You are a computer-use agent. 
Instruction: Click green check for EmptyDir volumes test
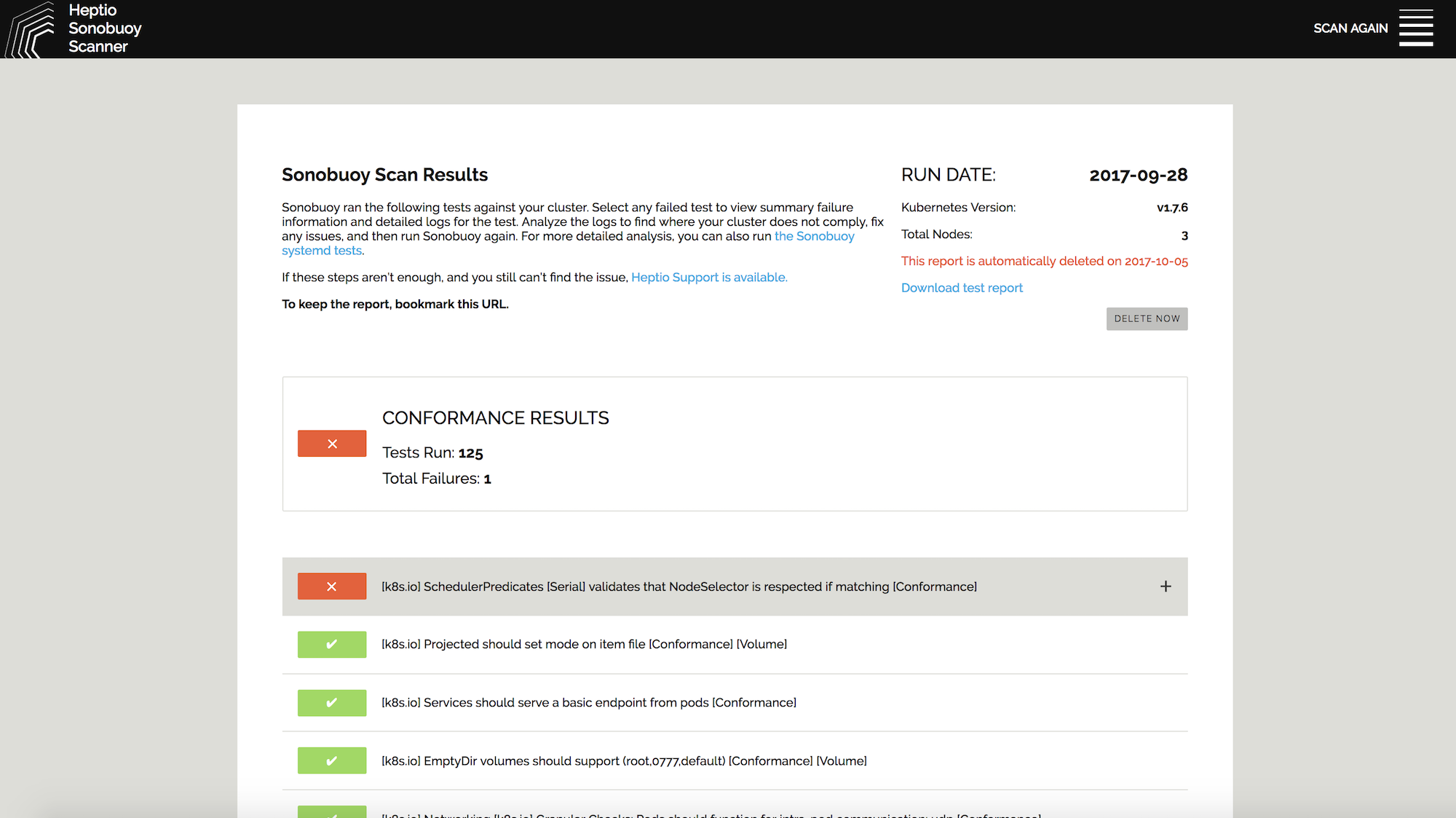331,760
